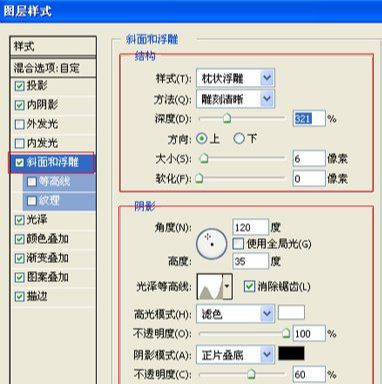Image resolution: width=382 pixels, height=384 pixels.
Task: Uncheck 消除锯齿 (Anti-aliased) checkbox
Action: pos(249,286)
